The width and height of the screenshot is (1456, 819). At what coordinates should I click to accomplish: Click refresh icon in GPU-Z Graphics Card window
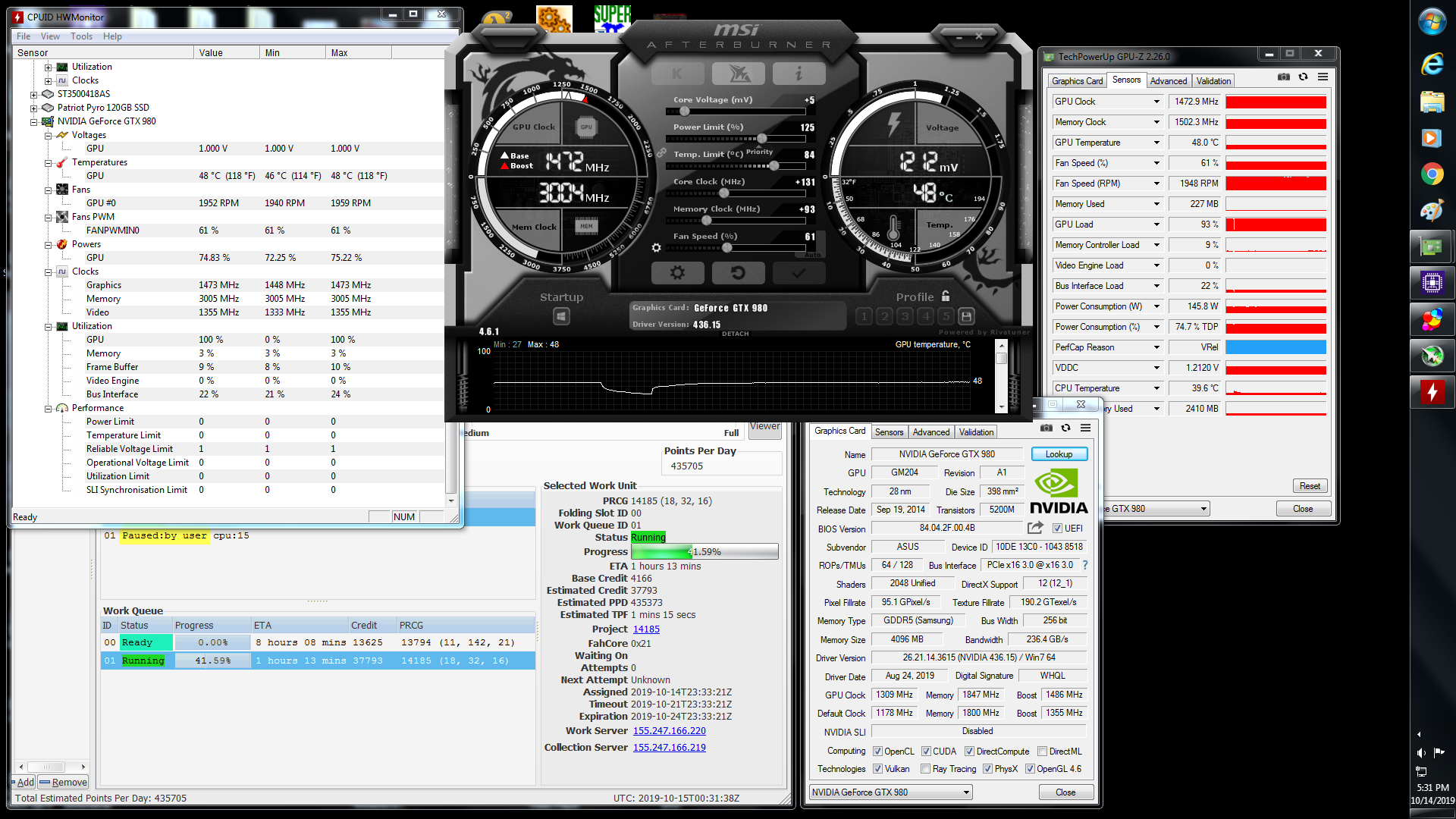click(x=1065, y=428)
